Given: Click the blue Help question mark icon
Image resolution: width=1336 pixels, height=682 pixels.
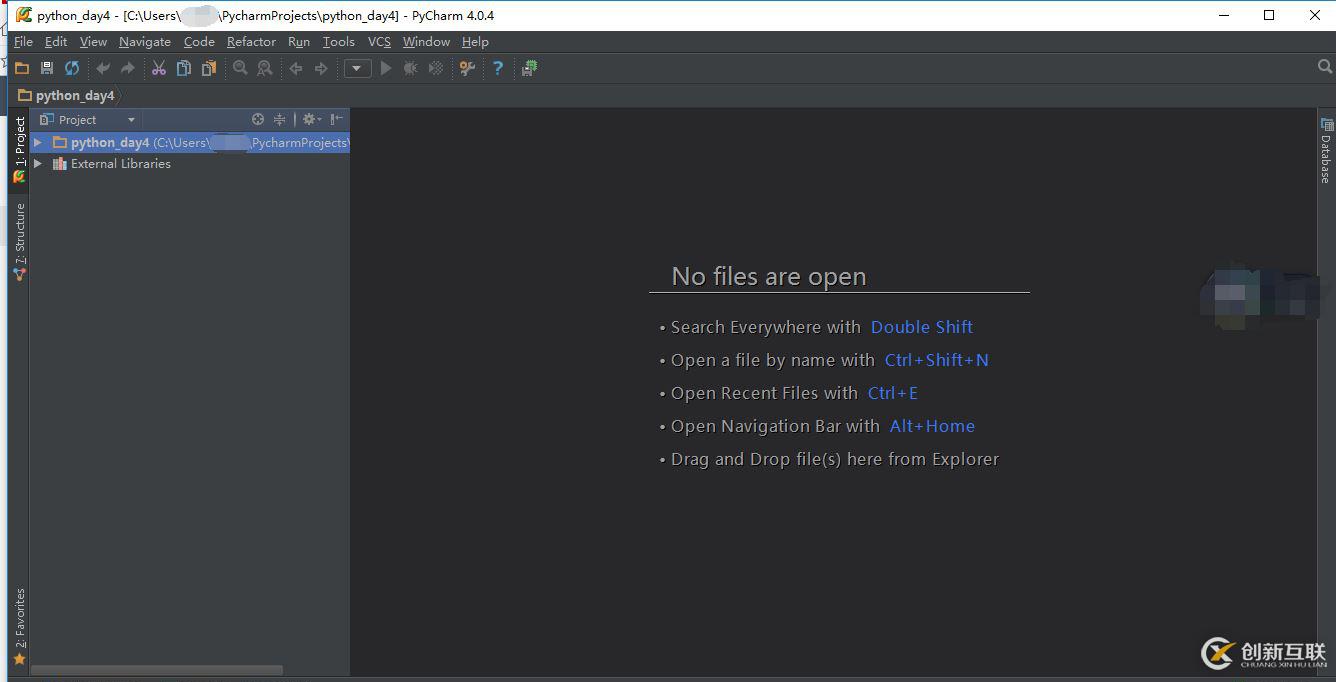Looking at the screenshot, I should click(x=497, y=68).
